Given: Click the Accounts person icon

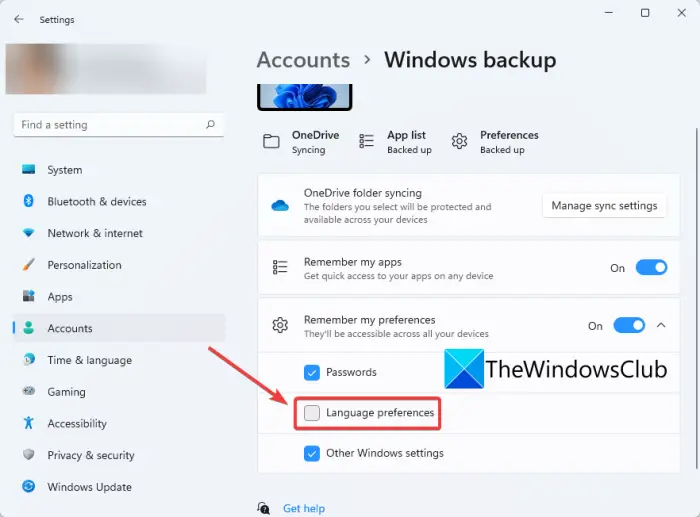Looking at the screenshot, I should (29, 328).
